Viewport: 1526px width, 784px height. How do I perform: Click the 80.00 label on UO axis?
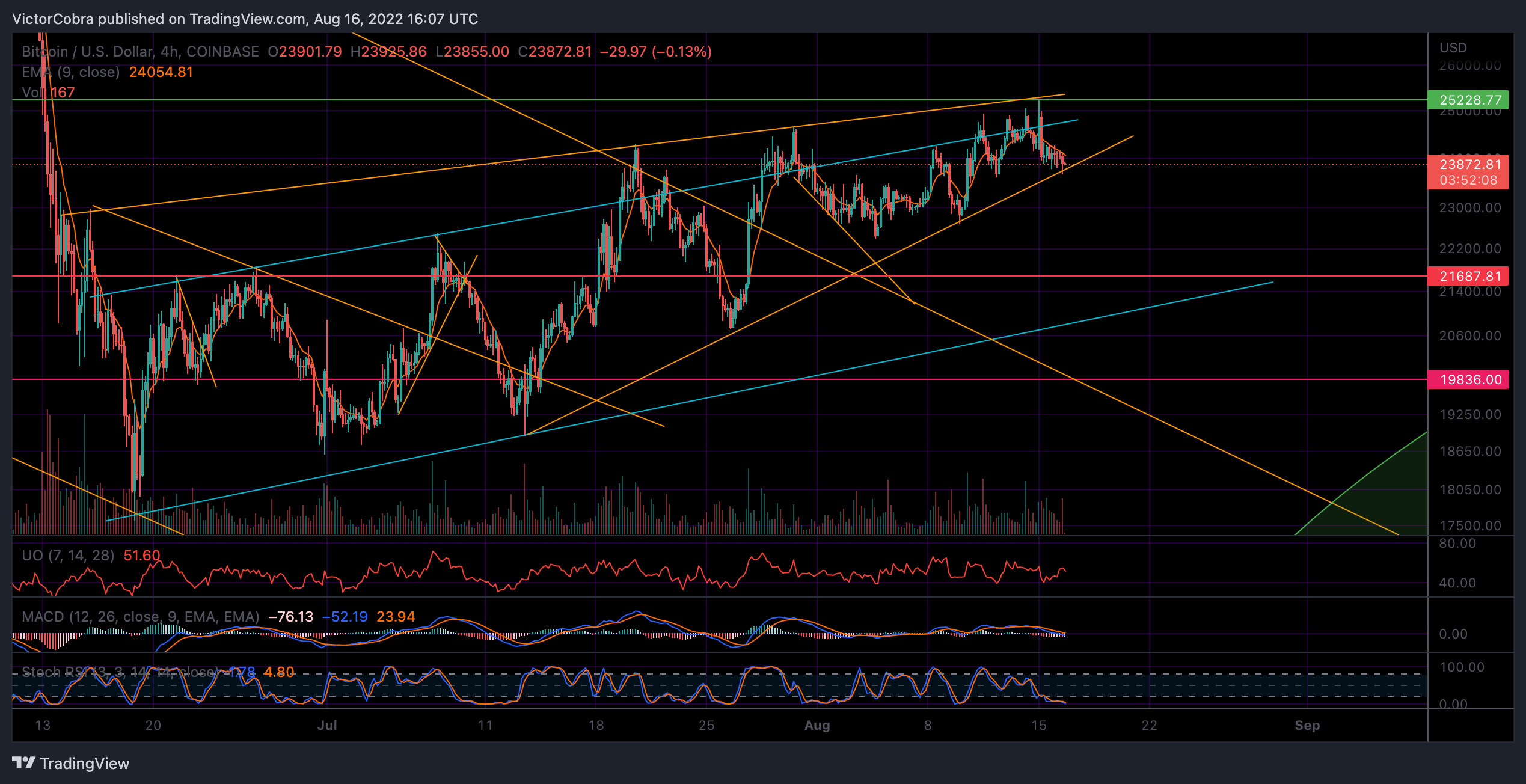(1457, 544)
